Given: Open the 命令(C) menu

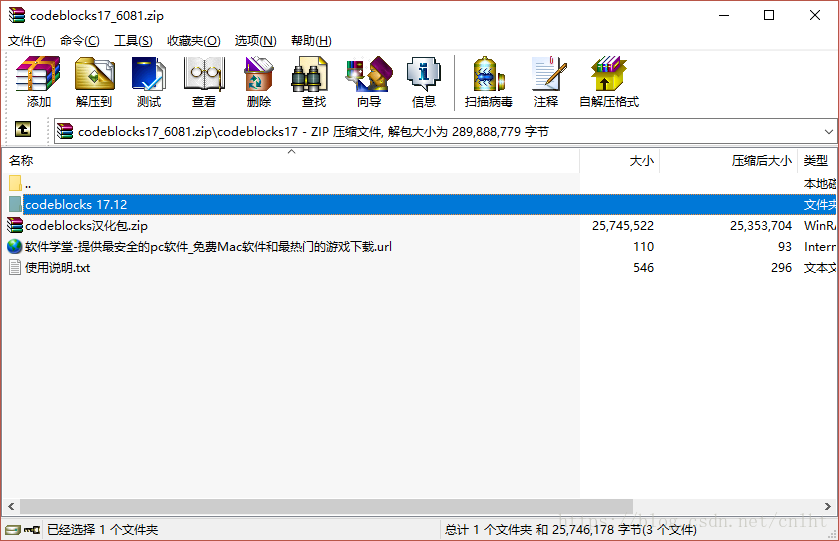Looking at the screenshot, I should [79, 41].
